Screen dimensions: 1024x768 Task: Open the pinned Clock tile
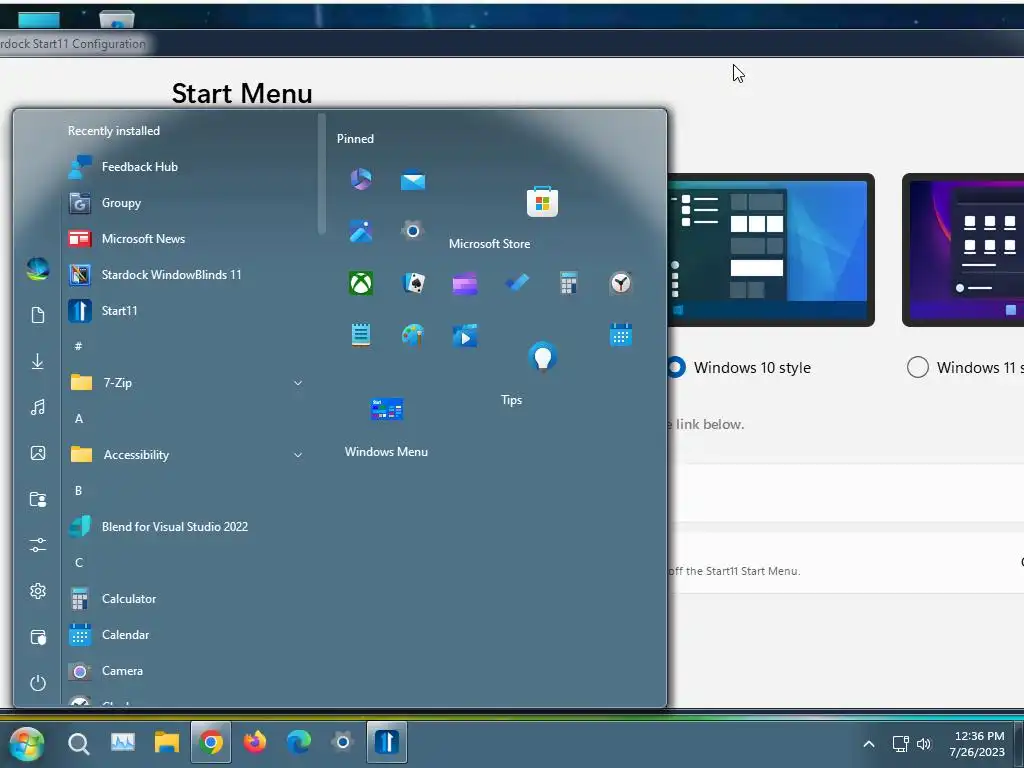[x=620, y=283]
